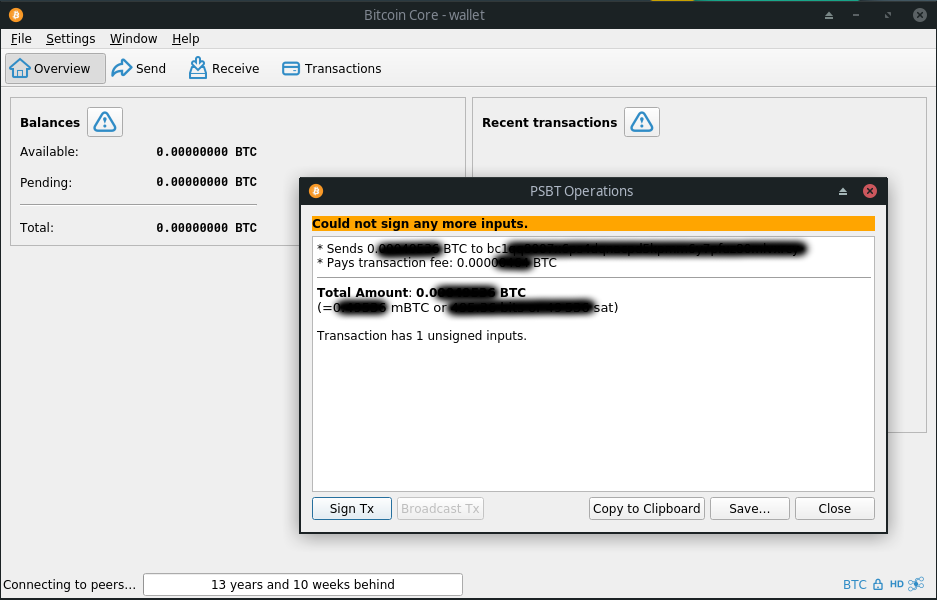
Task: Click the 'Connecting to peers...' status text
Action: click(x=70, y=584)
